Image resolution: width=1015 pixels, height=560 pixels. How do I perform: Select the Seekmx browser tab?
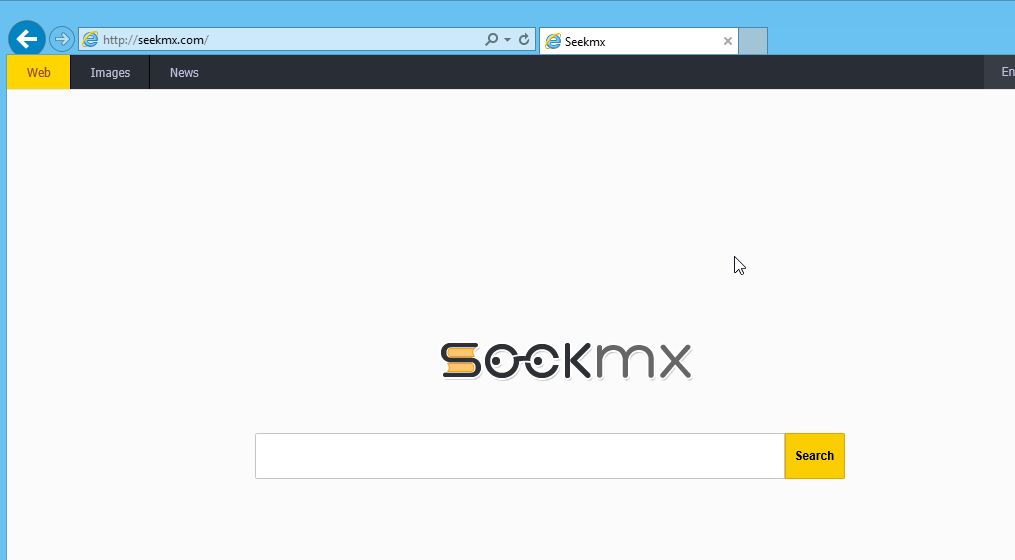[638, 41]
